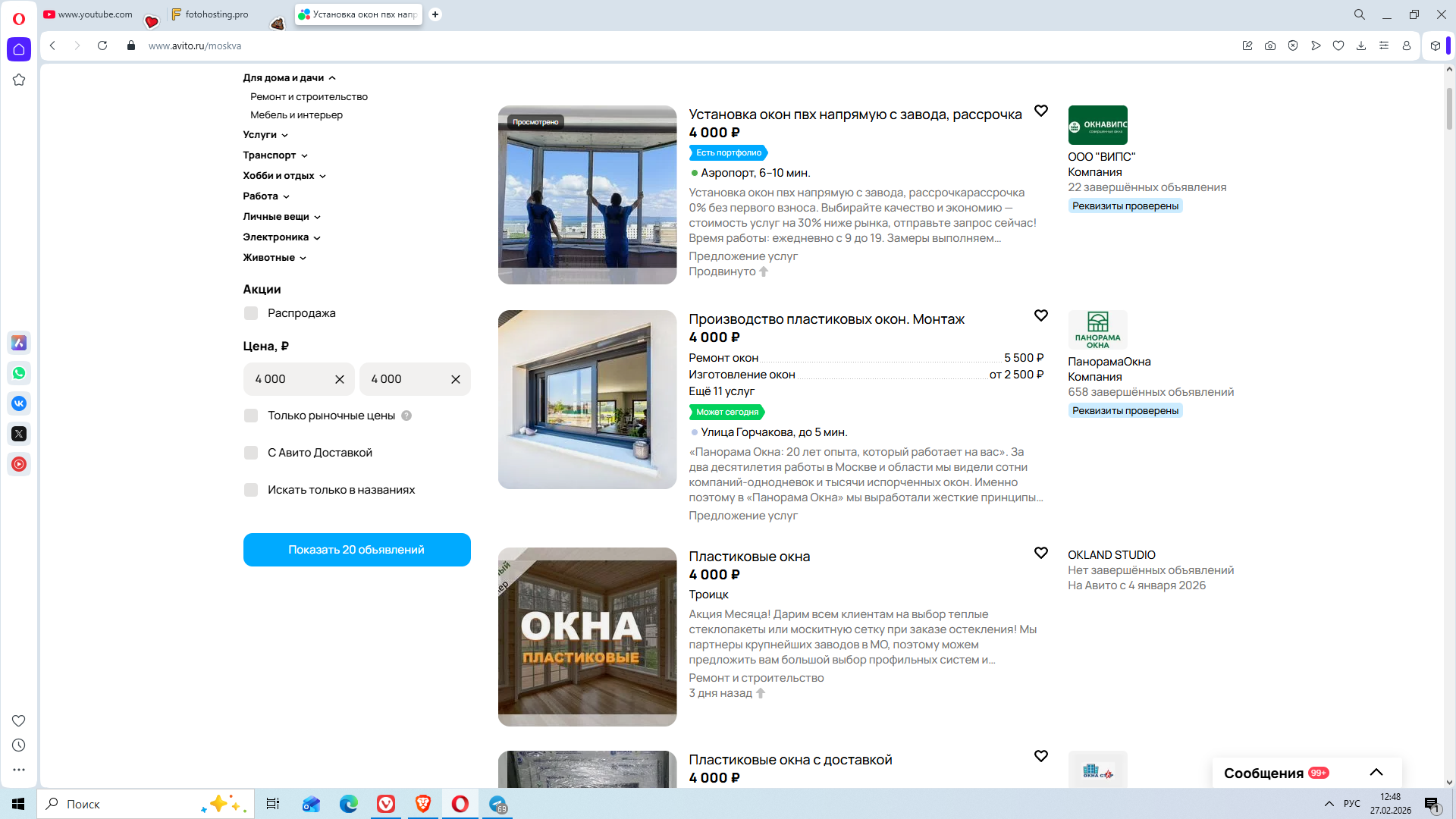Enable the Распродажа checkbox
This screenshot has height=819, width=1456.
coord(251,313)
